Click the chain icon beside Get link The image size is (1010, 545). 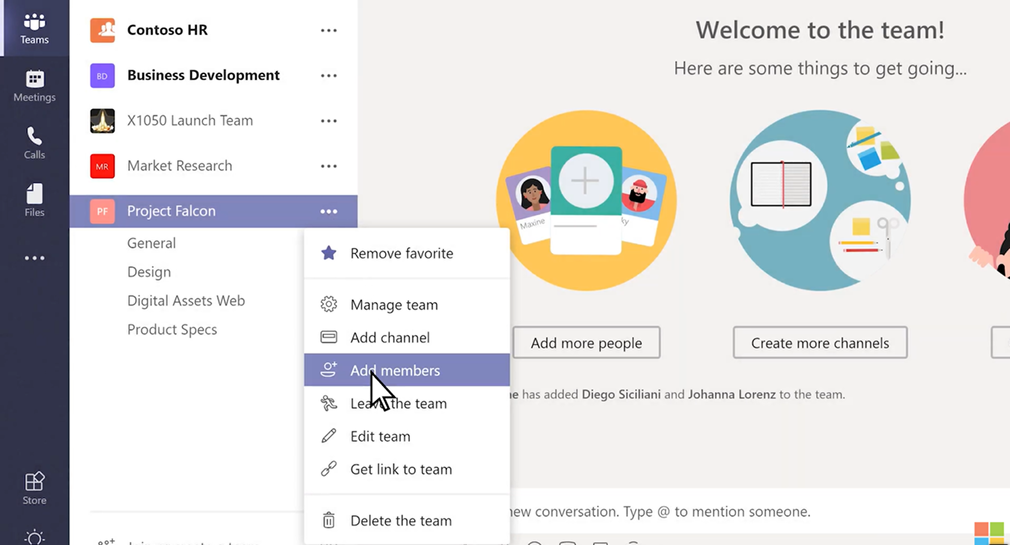329,468
